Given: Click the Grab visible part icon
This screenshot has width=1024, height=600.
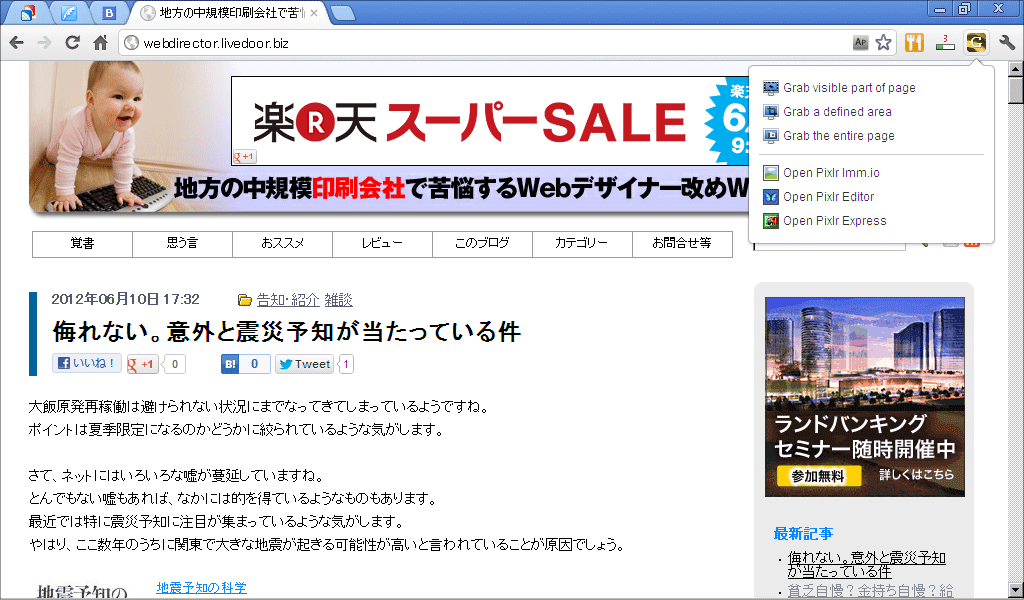Looking at the screenshot, I should [771, 87].
